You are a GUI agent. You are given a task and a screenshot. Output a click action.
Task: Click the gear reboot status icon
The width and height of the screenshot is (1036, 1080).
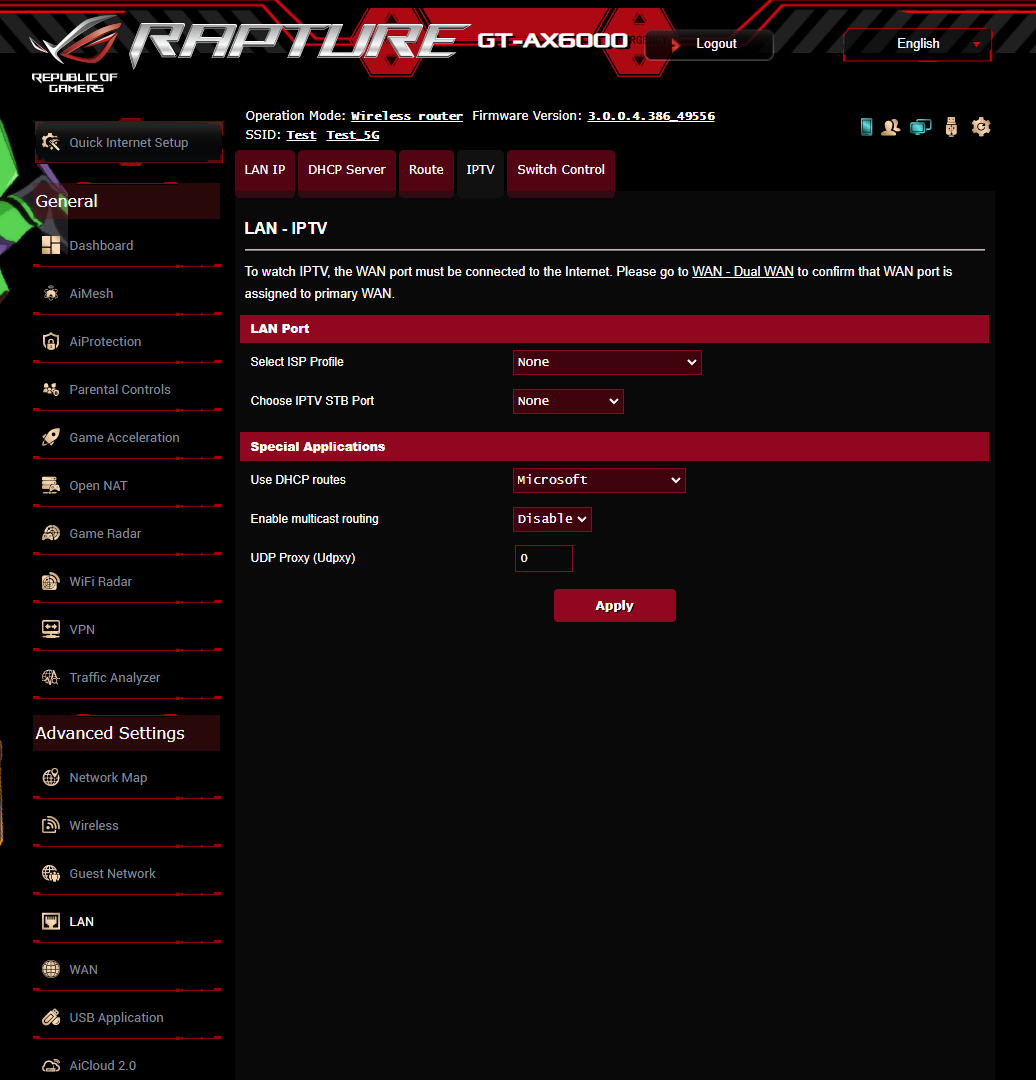pos(981,127)
